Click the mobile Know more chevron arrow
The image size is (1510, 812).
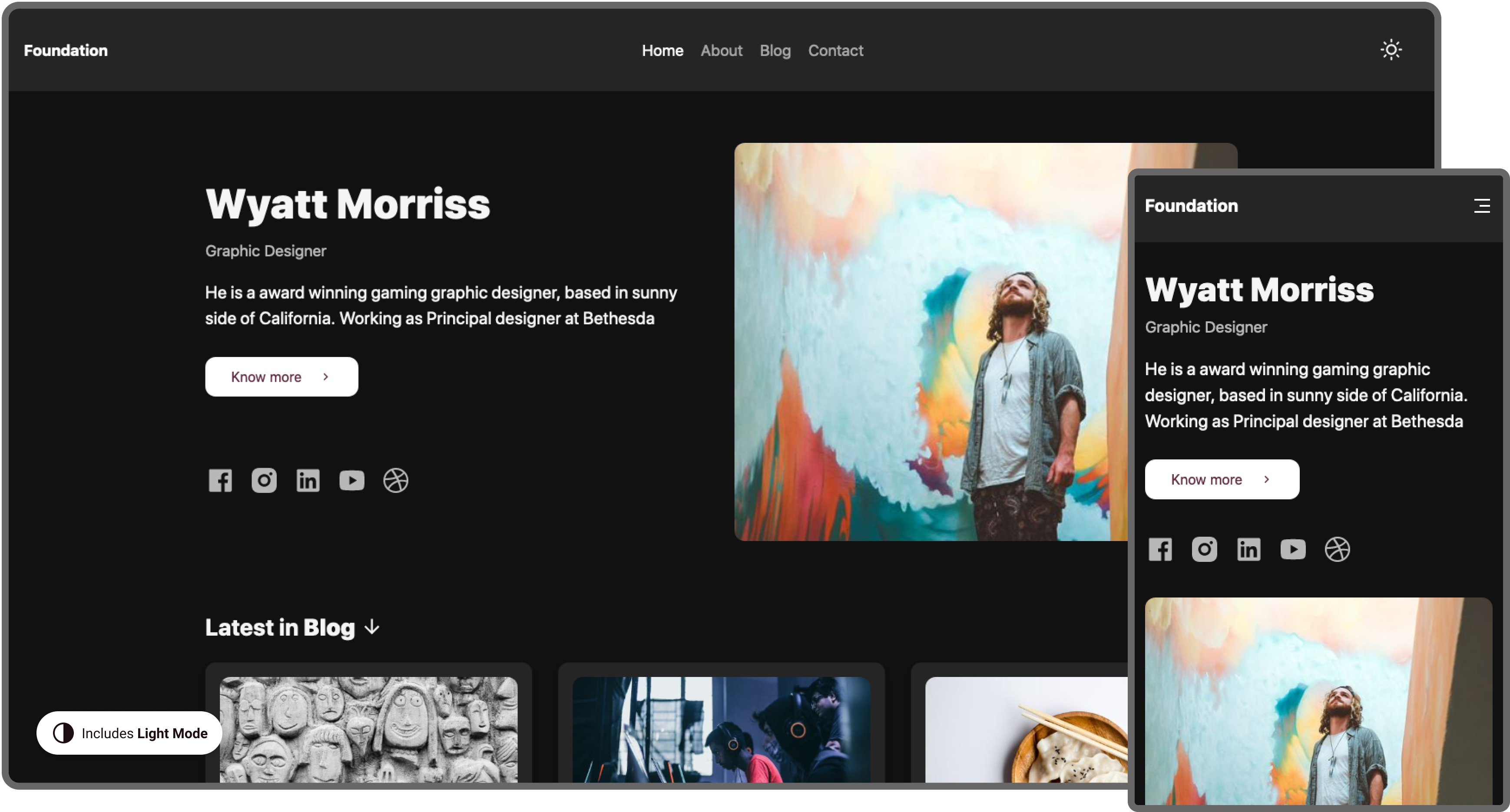1267,479
